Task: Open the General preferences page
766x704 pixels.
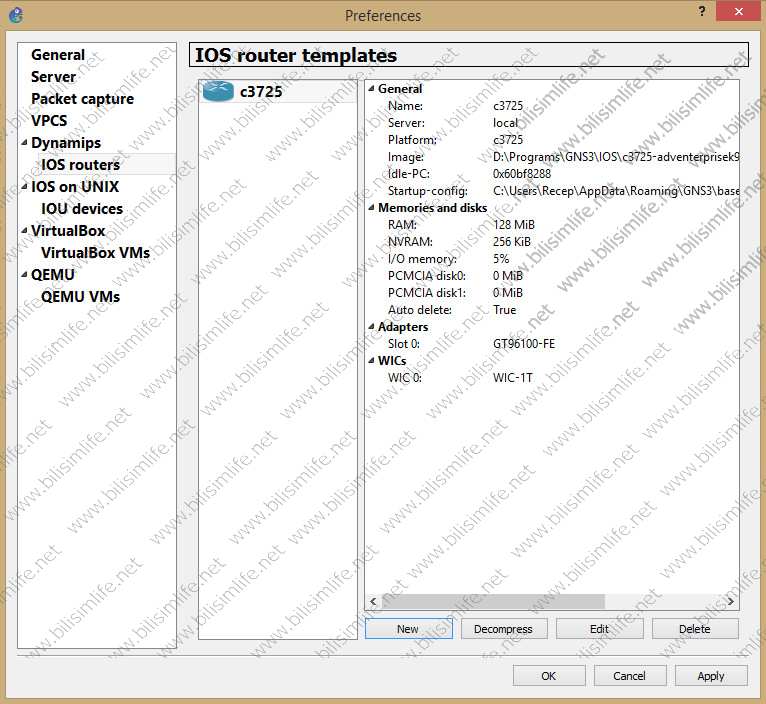Action: point(58,55)
